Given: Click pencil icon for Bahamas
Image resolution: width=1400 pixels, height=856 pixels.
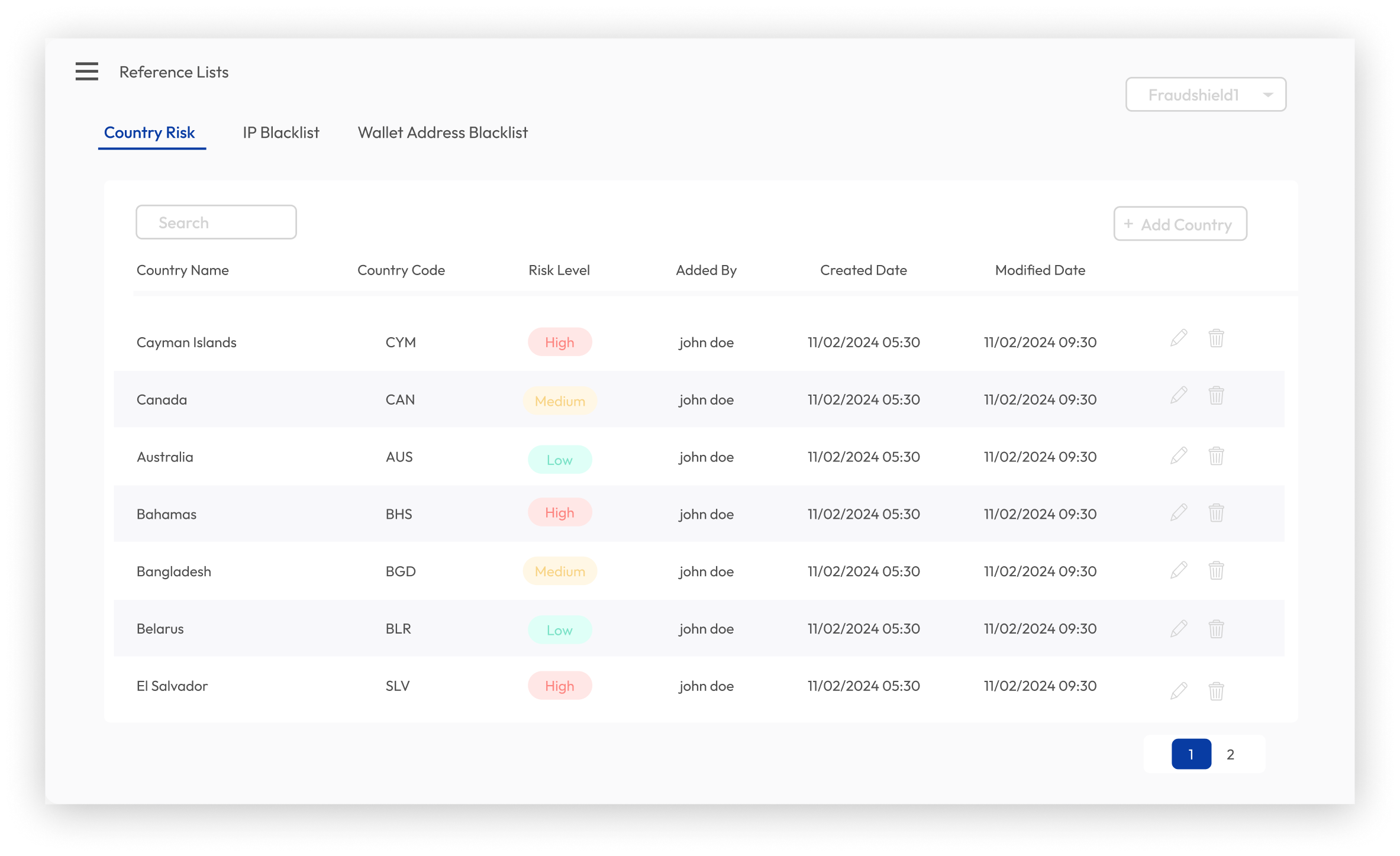Looking at the screenshot, I should 1178,513.
